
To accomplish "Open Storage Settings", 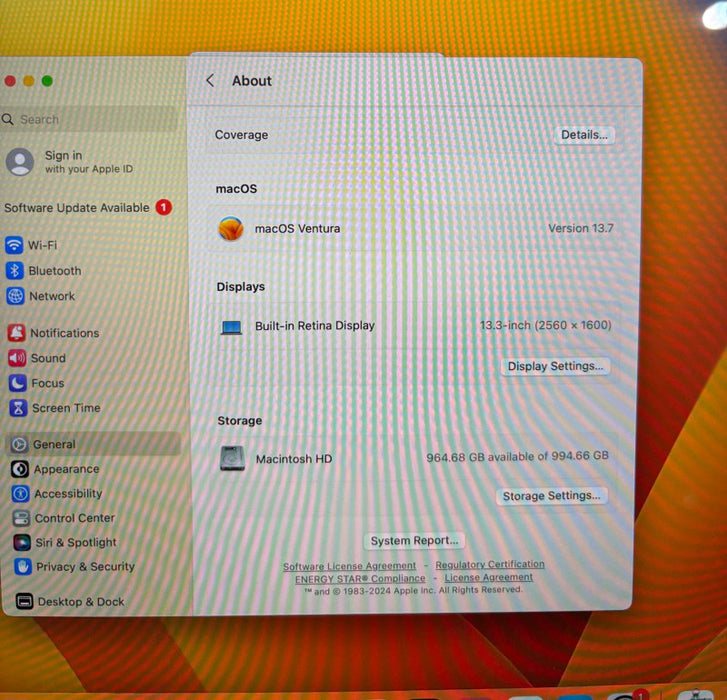I will [x=552, y=496].
